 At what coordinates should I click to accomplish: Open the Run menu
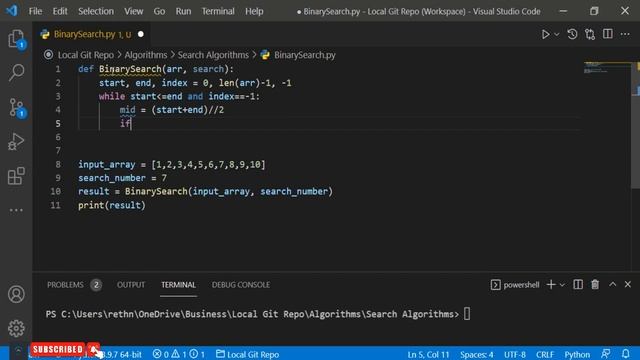pyautogui.click(x=183, y=11)
